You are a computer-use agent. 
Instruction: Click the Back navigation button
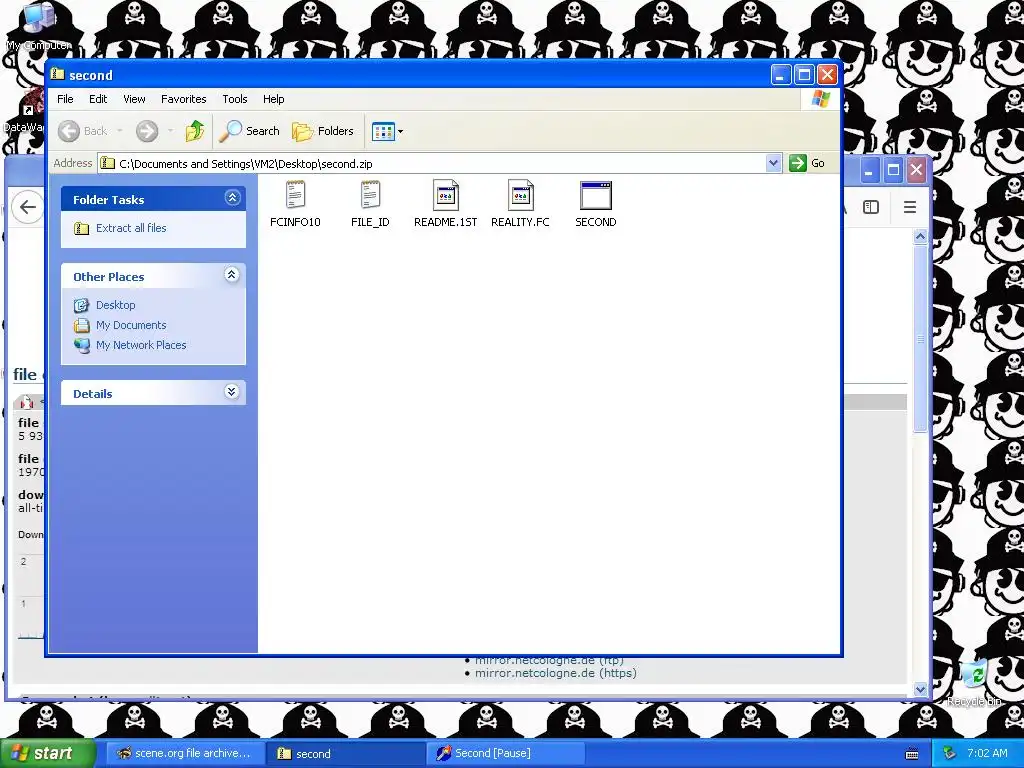click(x=83, y=131)
